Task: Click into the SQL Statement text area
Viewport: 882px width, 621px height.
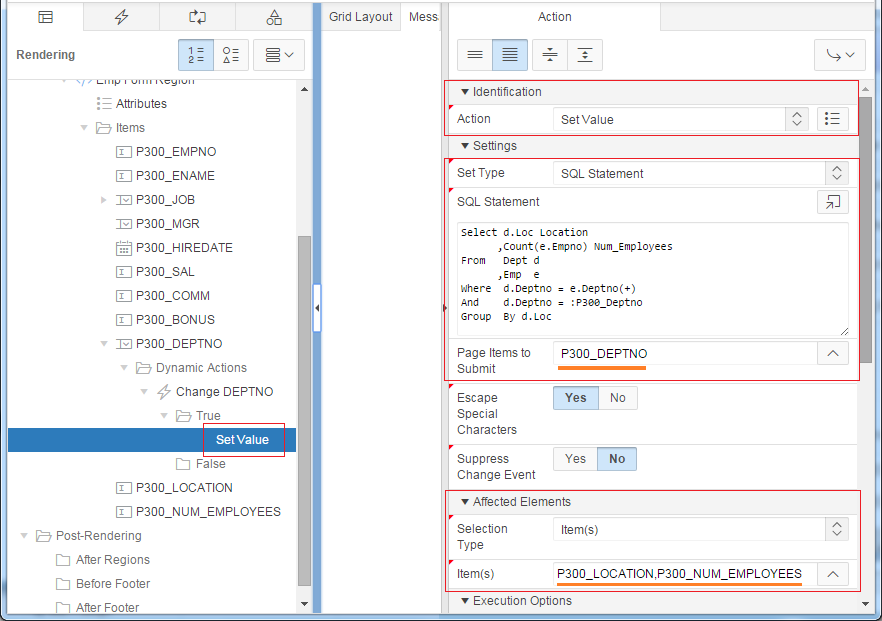Action: point(652,280)
